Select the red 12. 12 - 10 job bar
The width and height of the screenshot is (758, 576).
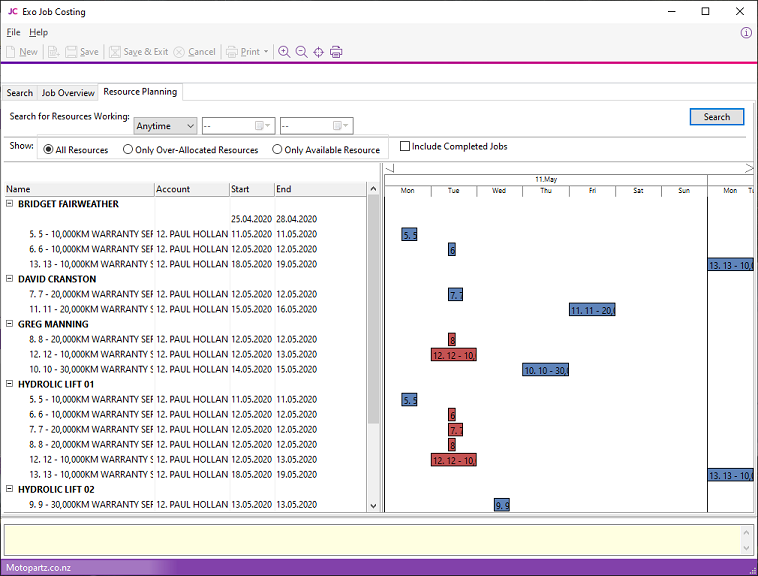tap(453, 355)
